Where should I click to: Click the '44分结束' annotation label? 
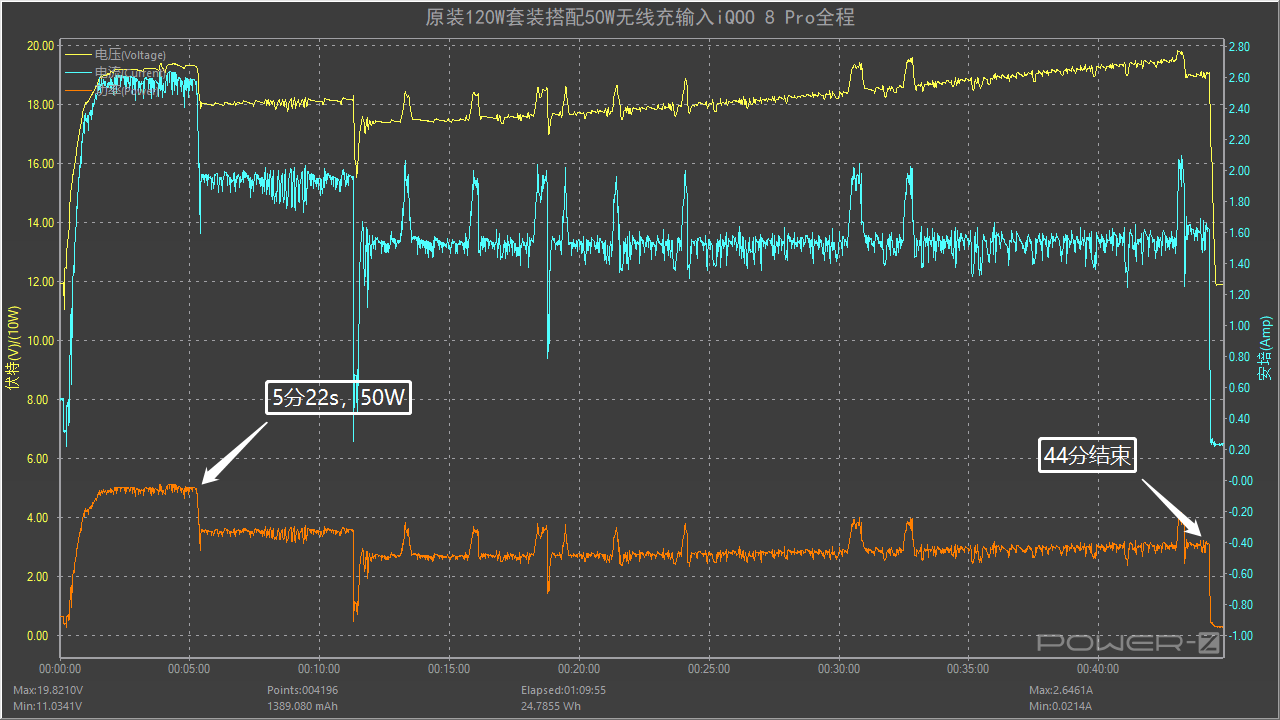coord(1087,456)
